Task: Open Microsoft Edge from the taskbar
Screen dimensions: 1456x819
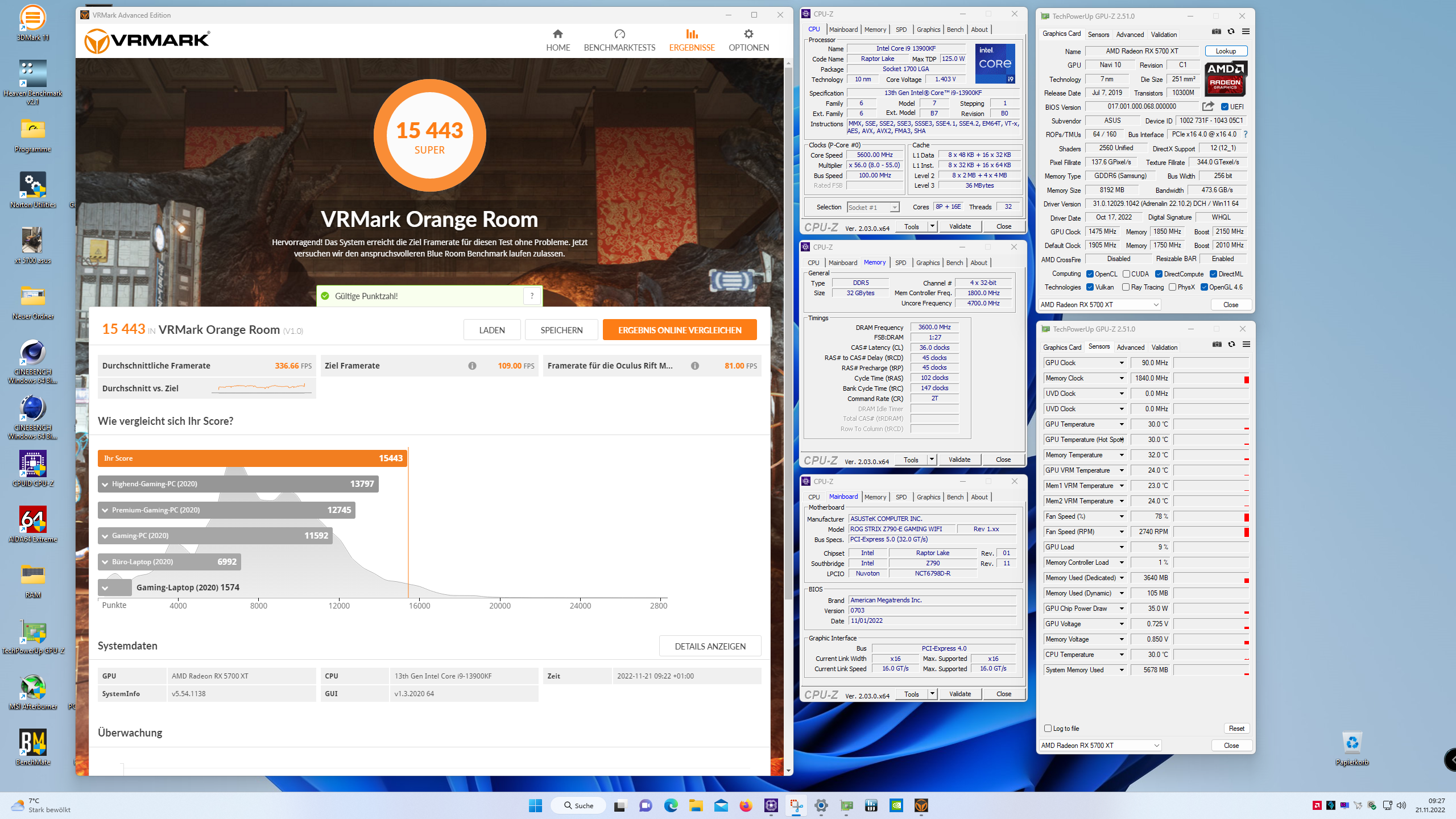Action: point(671,805)
